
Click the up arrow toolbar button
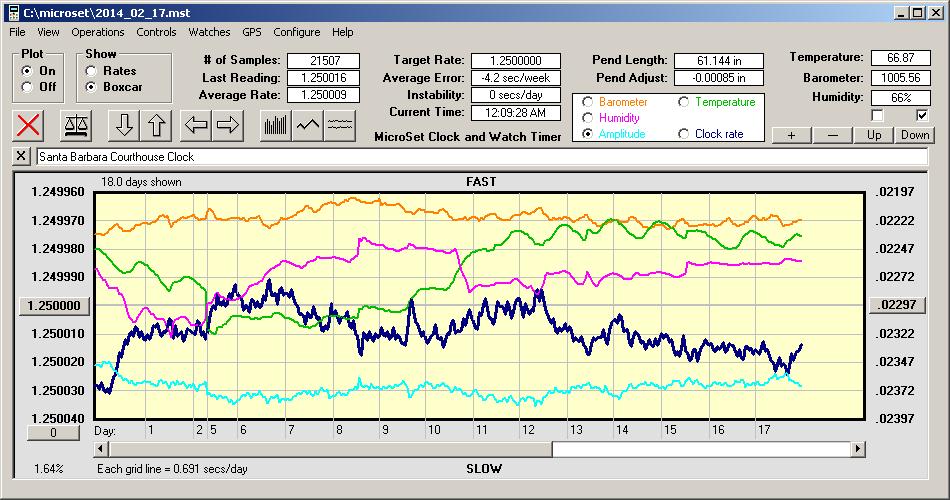click(x=156, y=125)
